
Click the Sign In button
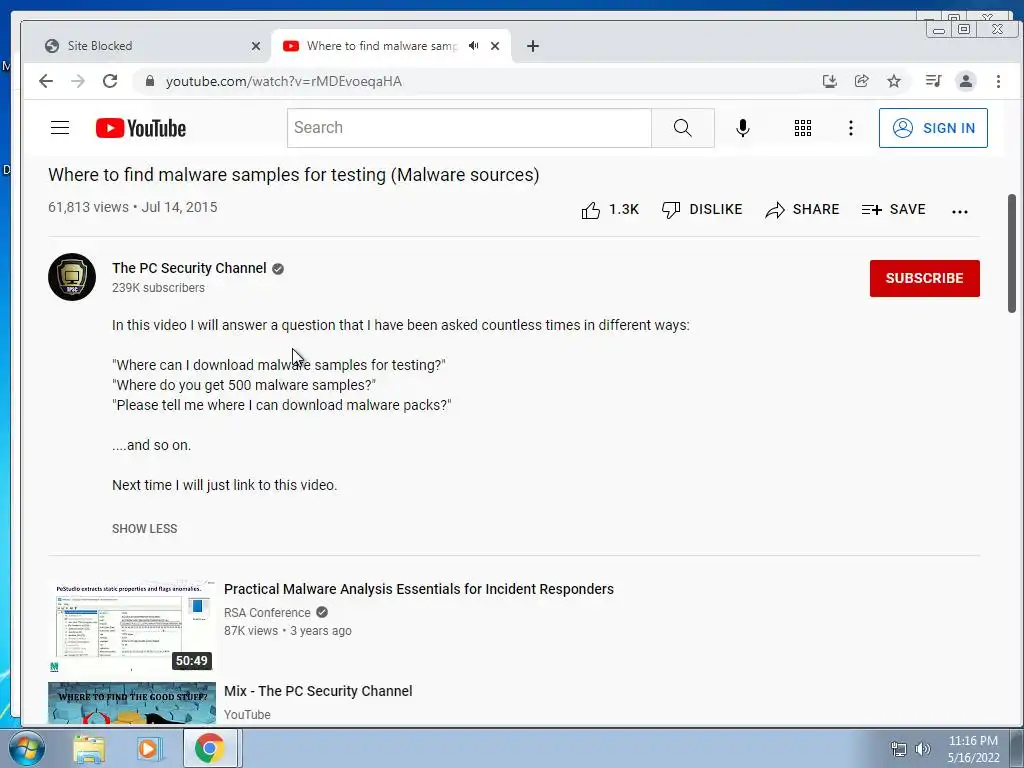point(933,128)
